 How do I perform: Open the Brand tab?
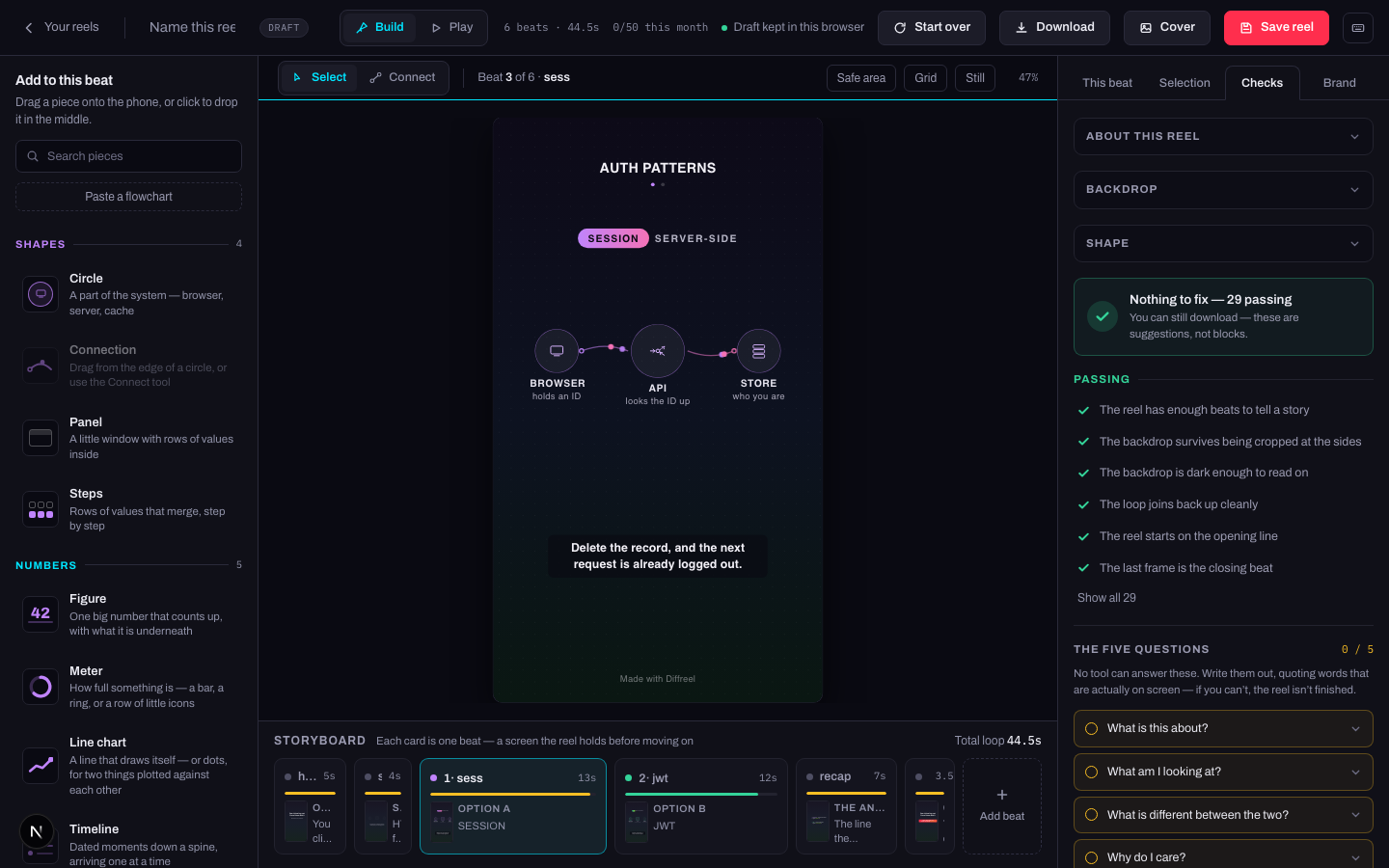tap(1340, 83)
